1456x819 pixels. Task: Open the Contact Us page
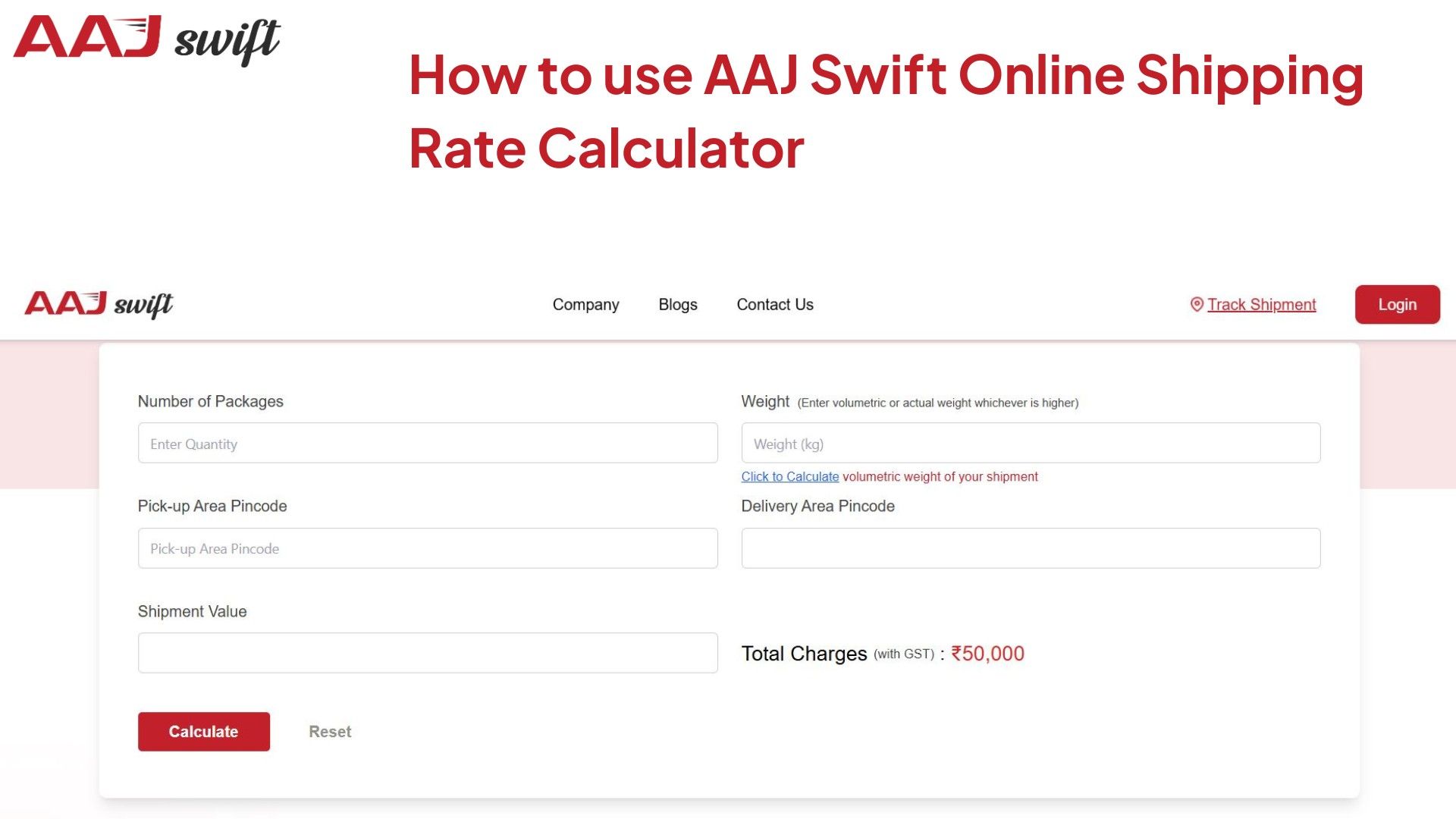[774, 304]
